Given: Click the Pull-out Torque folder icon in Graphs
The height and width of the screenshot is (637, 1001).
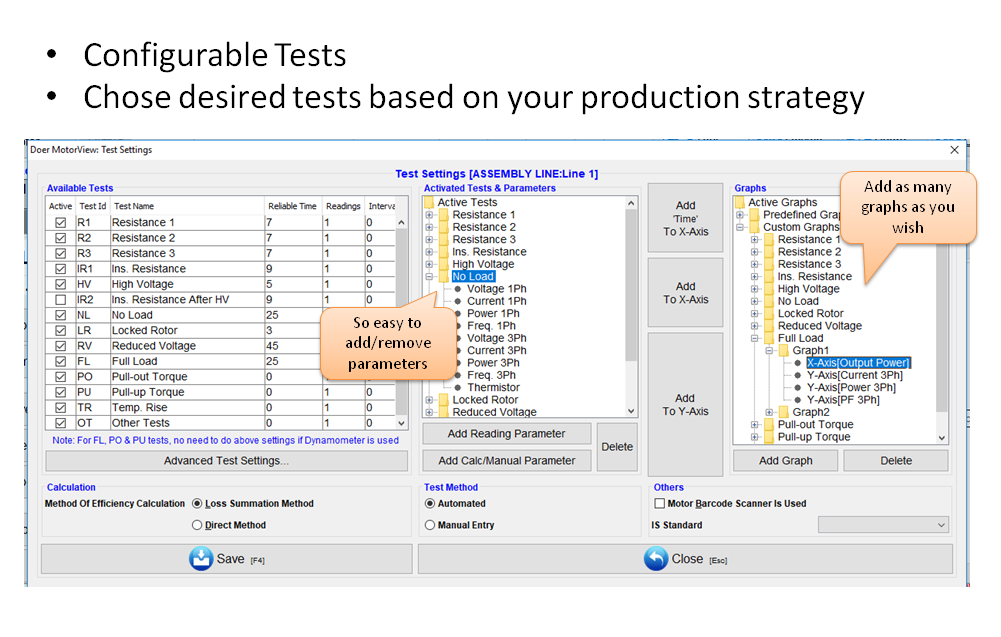Looking at the screenshot, I should click(770, 425).
